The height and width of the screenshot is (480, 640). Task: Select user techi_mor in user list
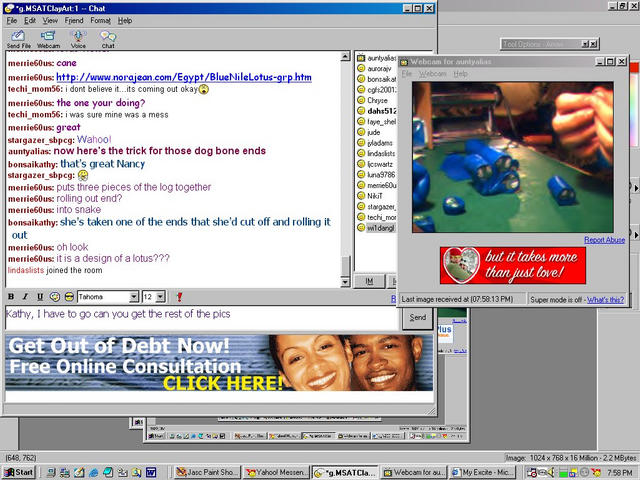(x=376, y=217)
